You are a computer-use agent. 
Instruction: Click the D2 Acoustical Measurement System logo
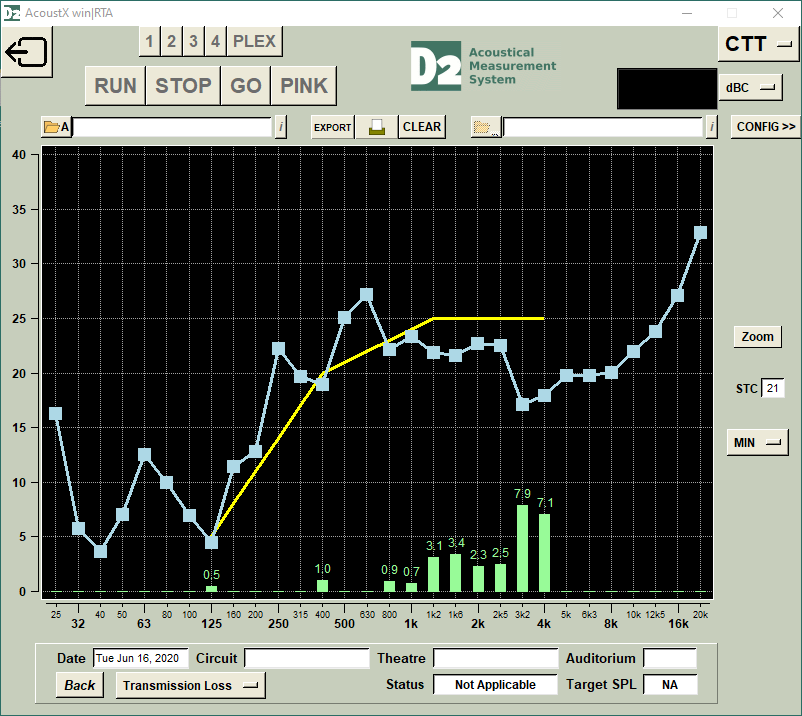483,66
